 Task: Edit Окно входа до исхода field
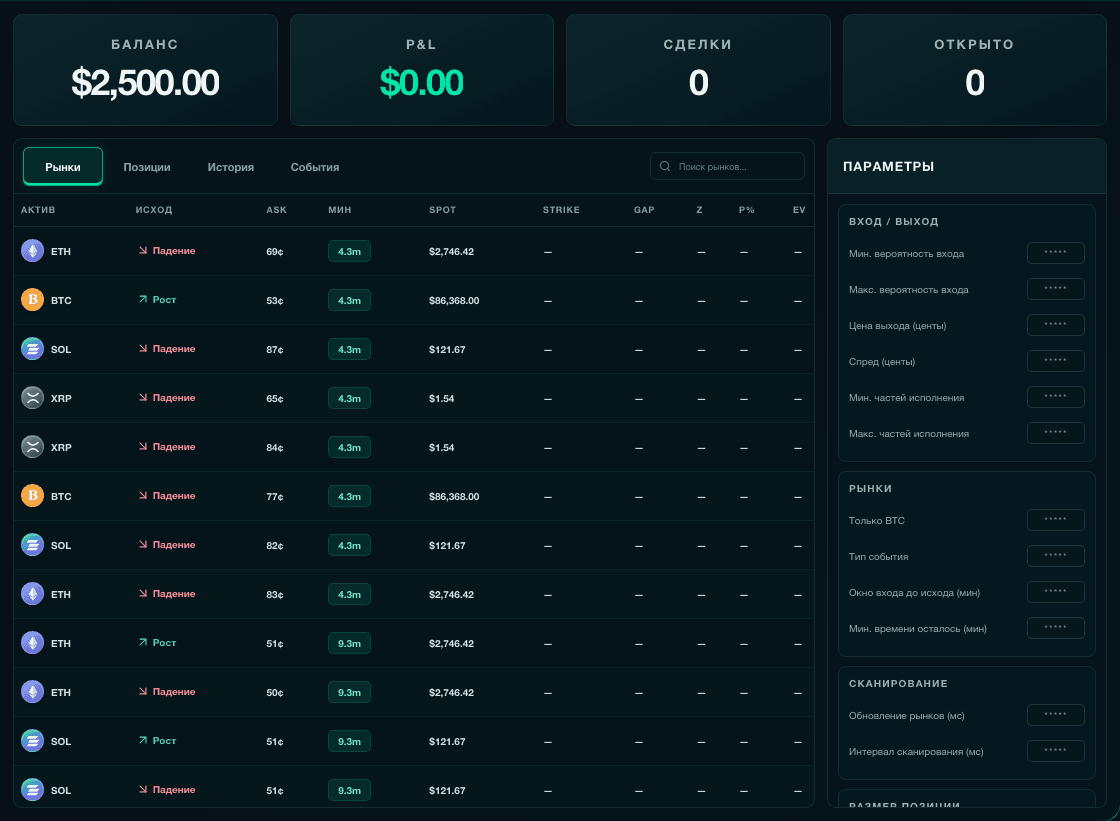coord(1056,592)
